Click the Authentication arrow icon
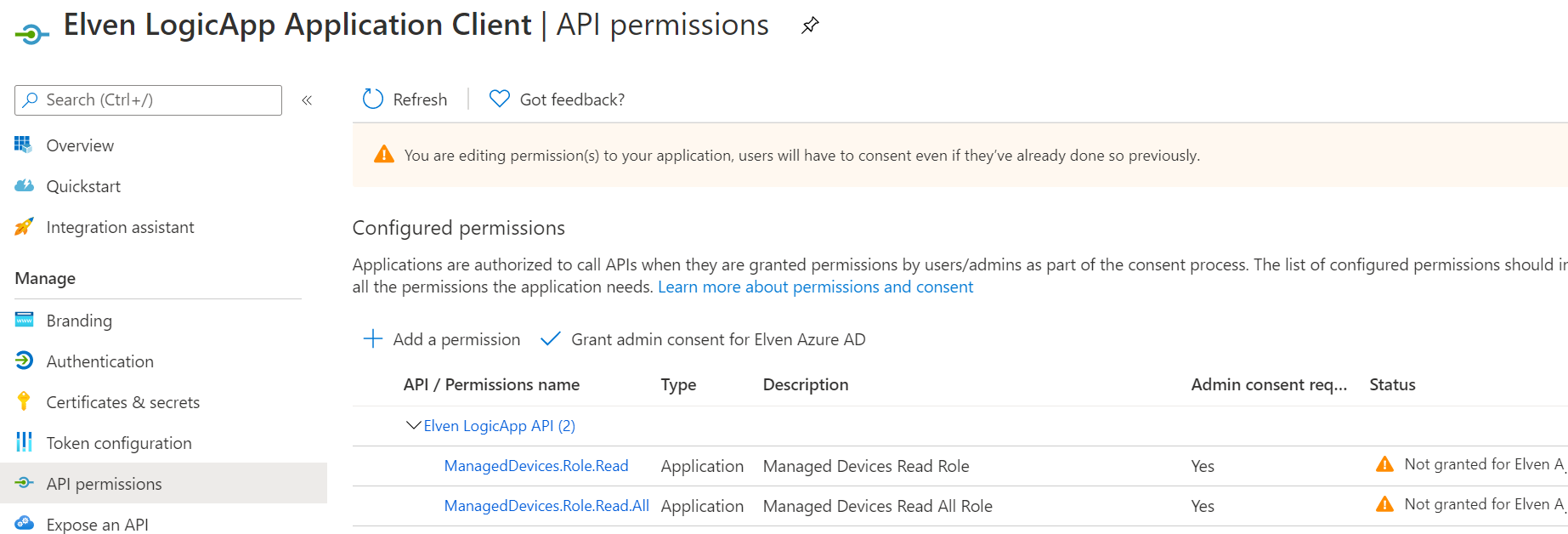This screenshot has height=534, width=1568. tap(24, 361)
